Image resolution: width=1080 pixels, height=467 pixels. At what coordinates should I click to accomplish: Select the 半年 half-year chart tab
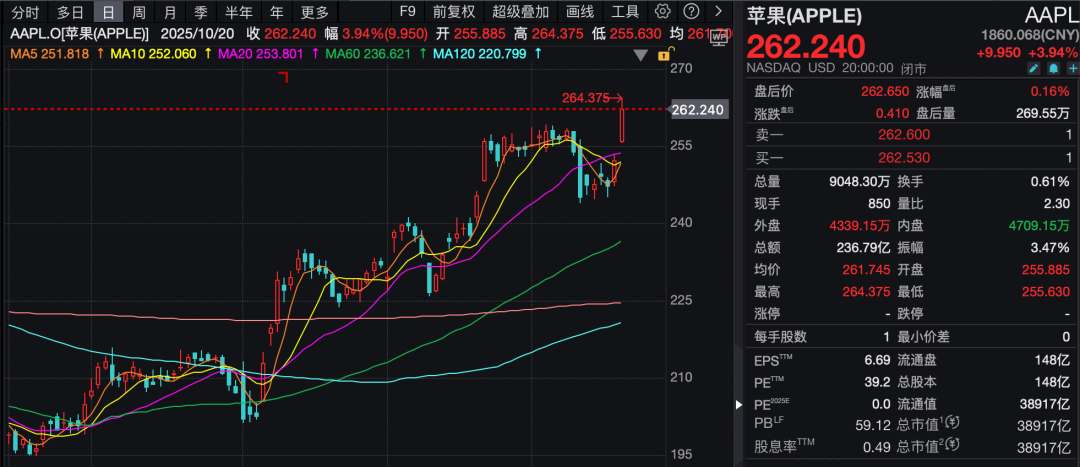(239, 12)
